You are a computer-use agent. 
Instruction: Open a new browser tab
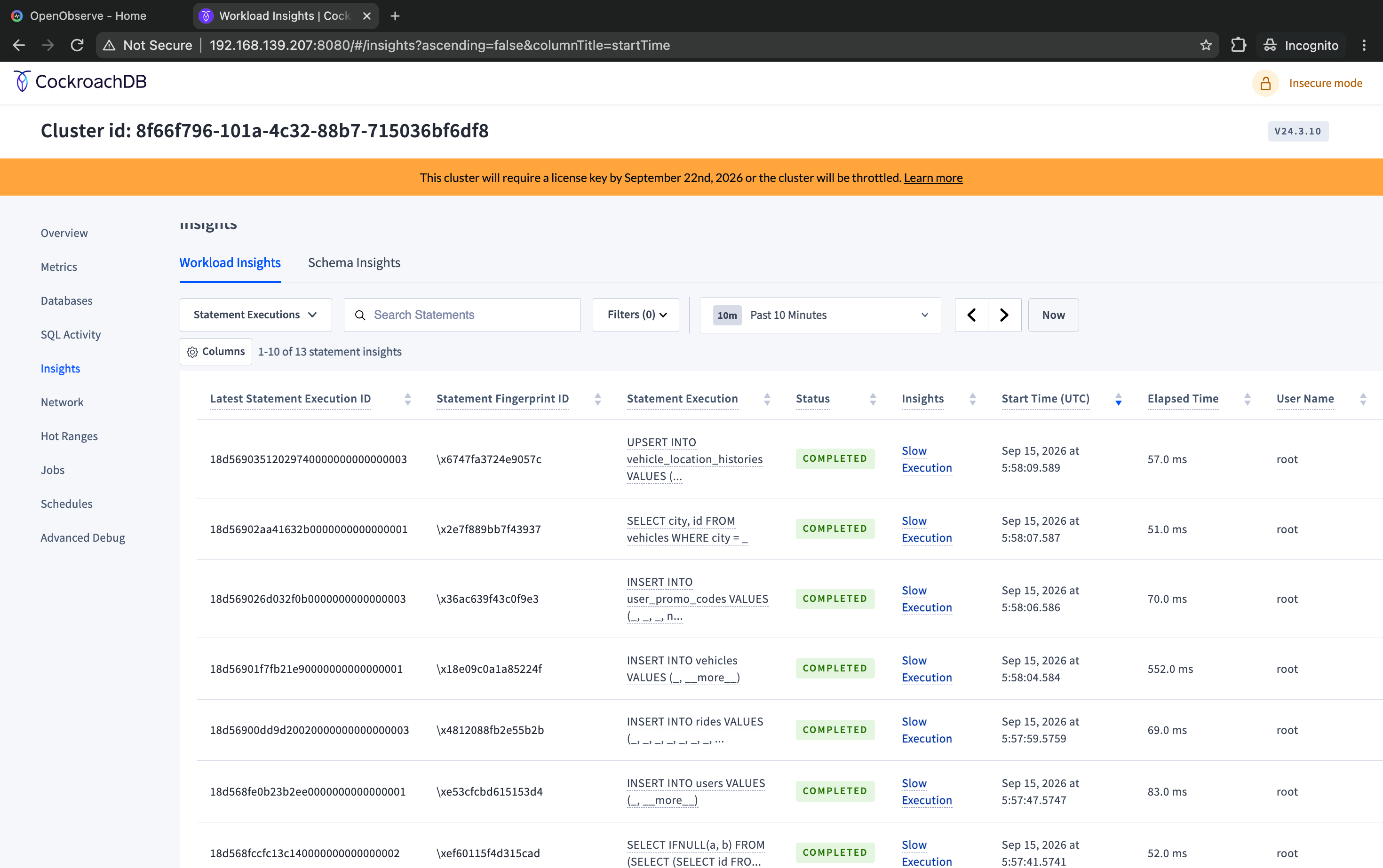coord(395,16)
